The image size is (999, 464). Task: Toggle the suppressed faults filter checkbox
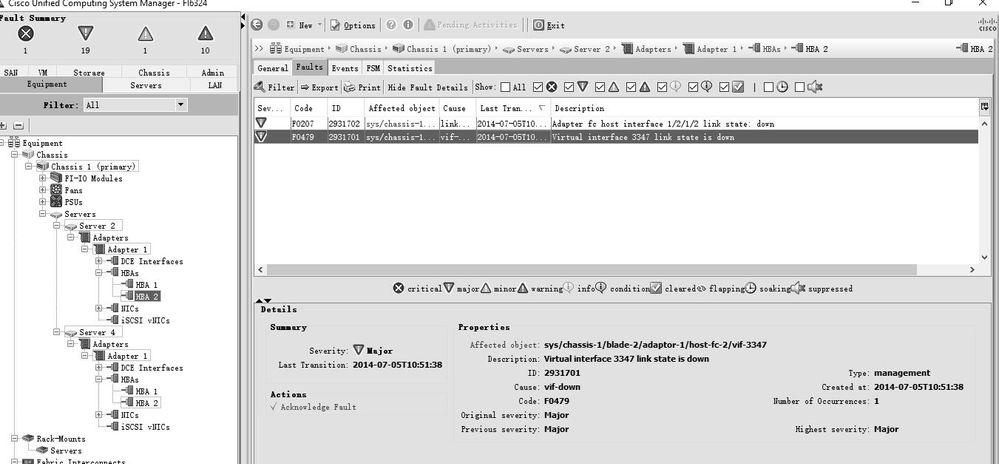tap(800, 87)
